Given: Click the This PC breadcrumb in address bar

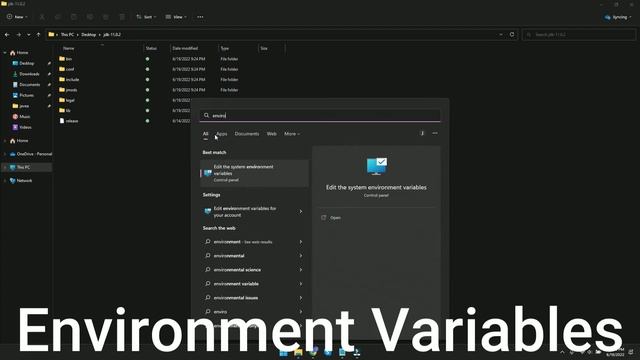Looking at the screenshot, I should point(67,35).
